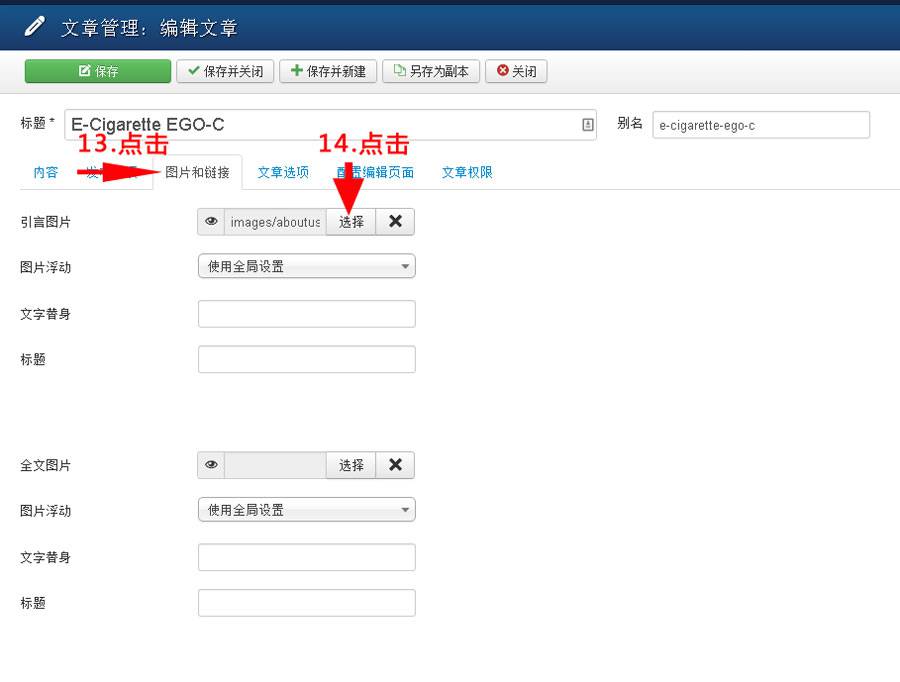This screenshot has width=900, height=682.
Task: Toggle preview of 全文图片 with the eye icon
Action: tap(210, 465)
